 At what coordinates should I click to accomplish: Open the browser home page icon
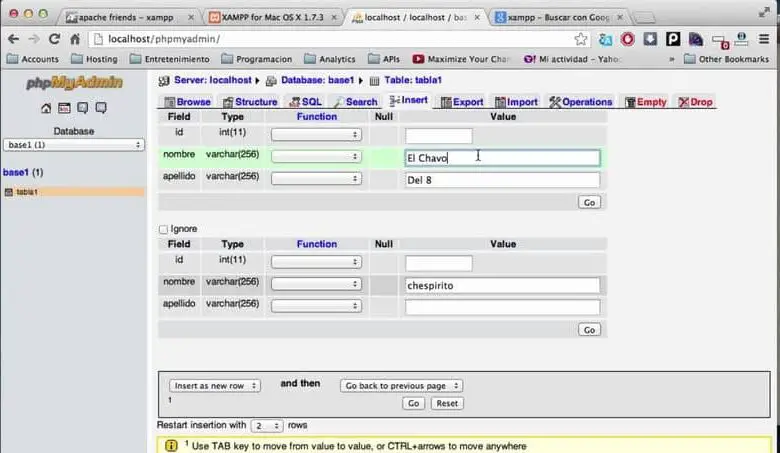pyautogui.click(x=75, y=39)
